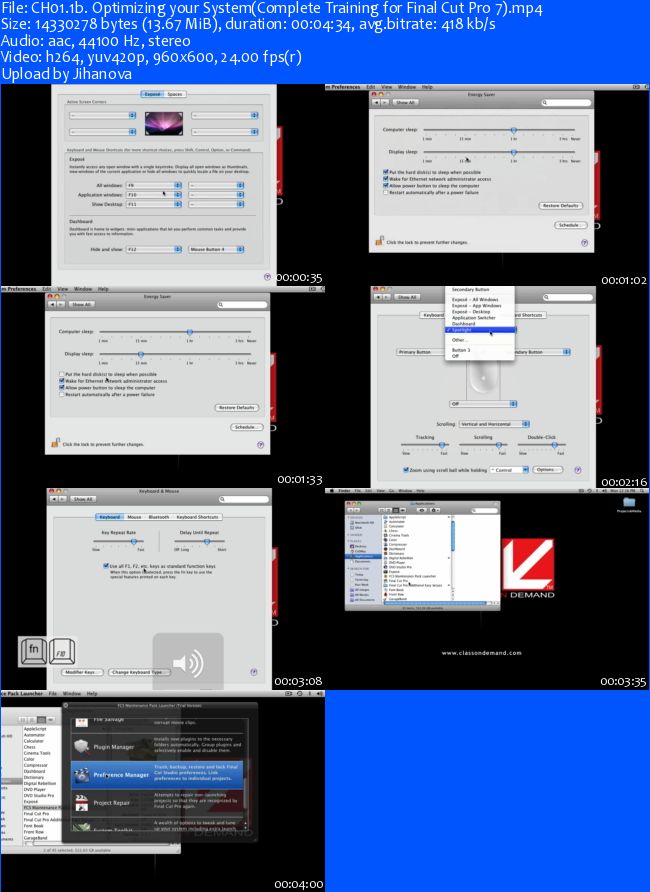Click screen corners preview thumbnail in Exposé

[x=164, y=123]
